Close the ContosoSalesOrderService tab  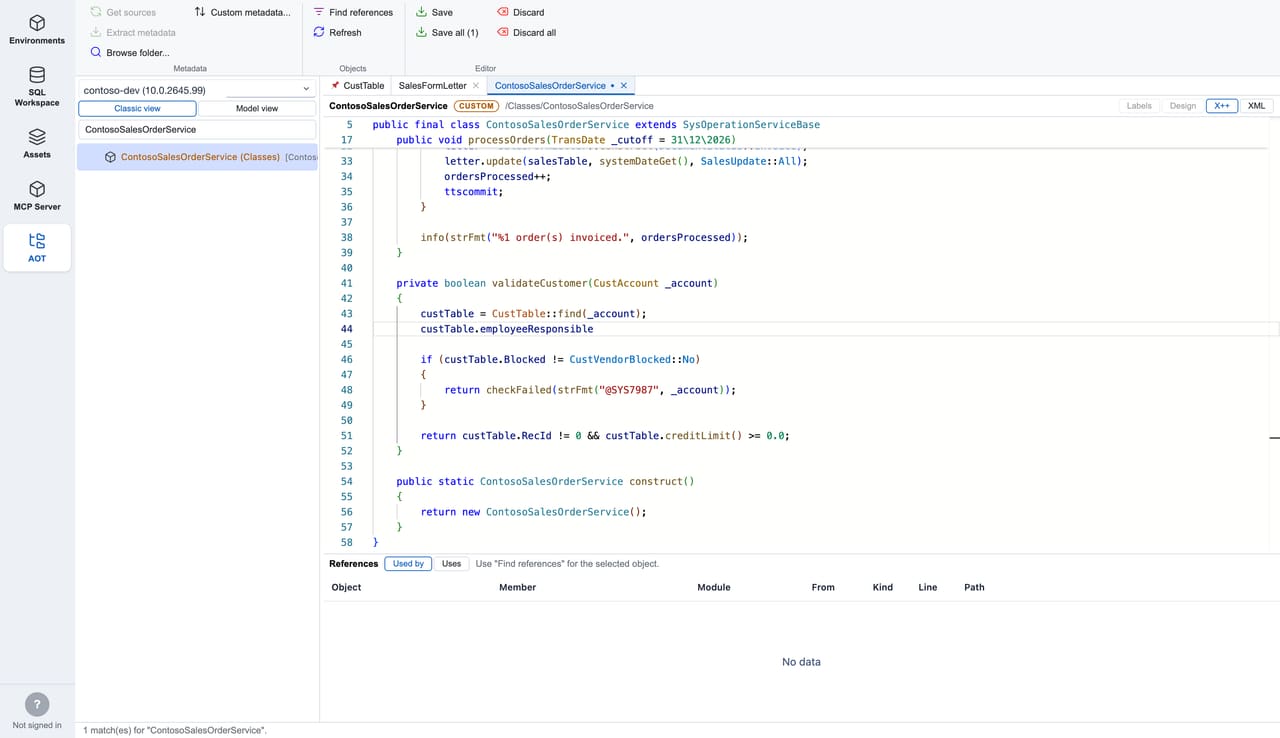point(624,86)
